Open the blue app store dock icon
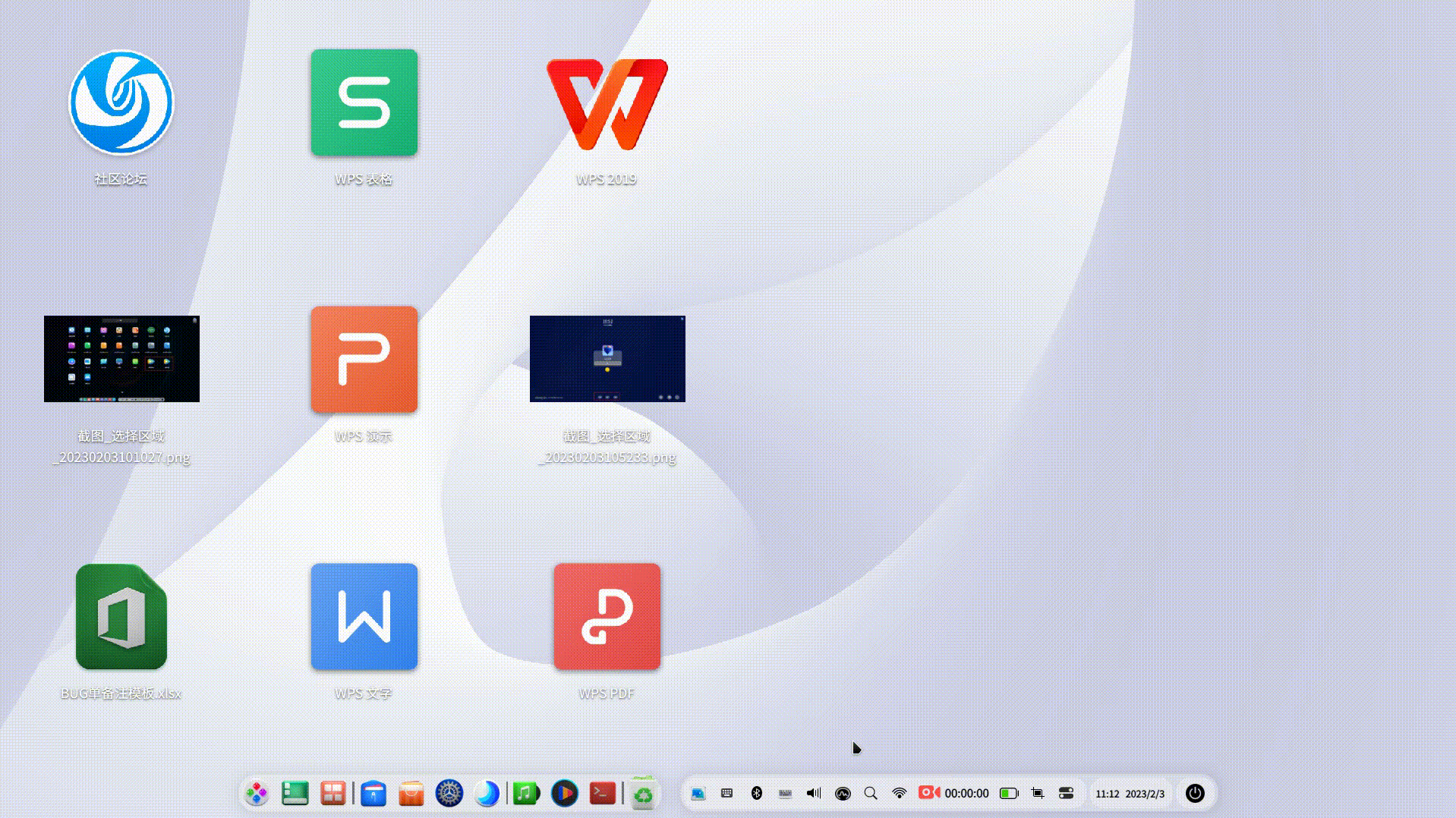This screenshot has height=818, width=1456. [x=373, y=794]
